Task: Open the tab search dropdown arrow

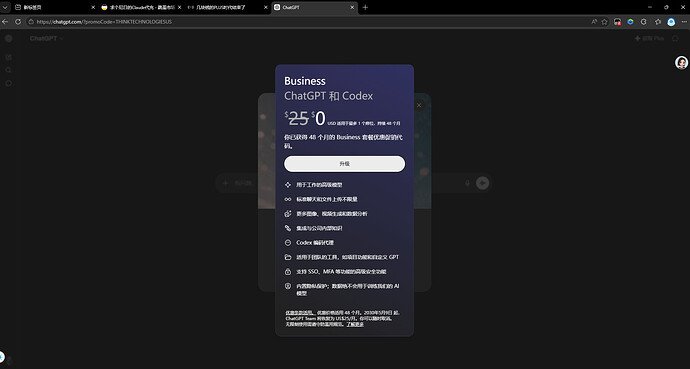Action: 5,7
